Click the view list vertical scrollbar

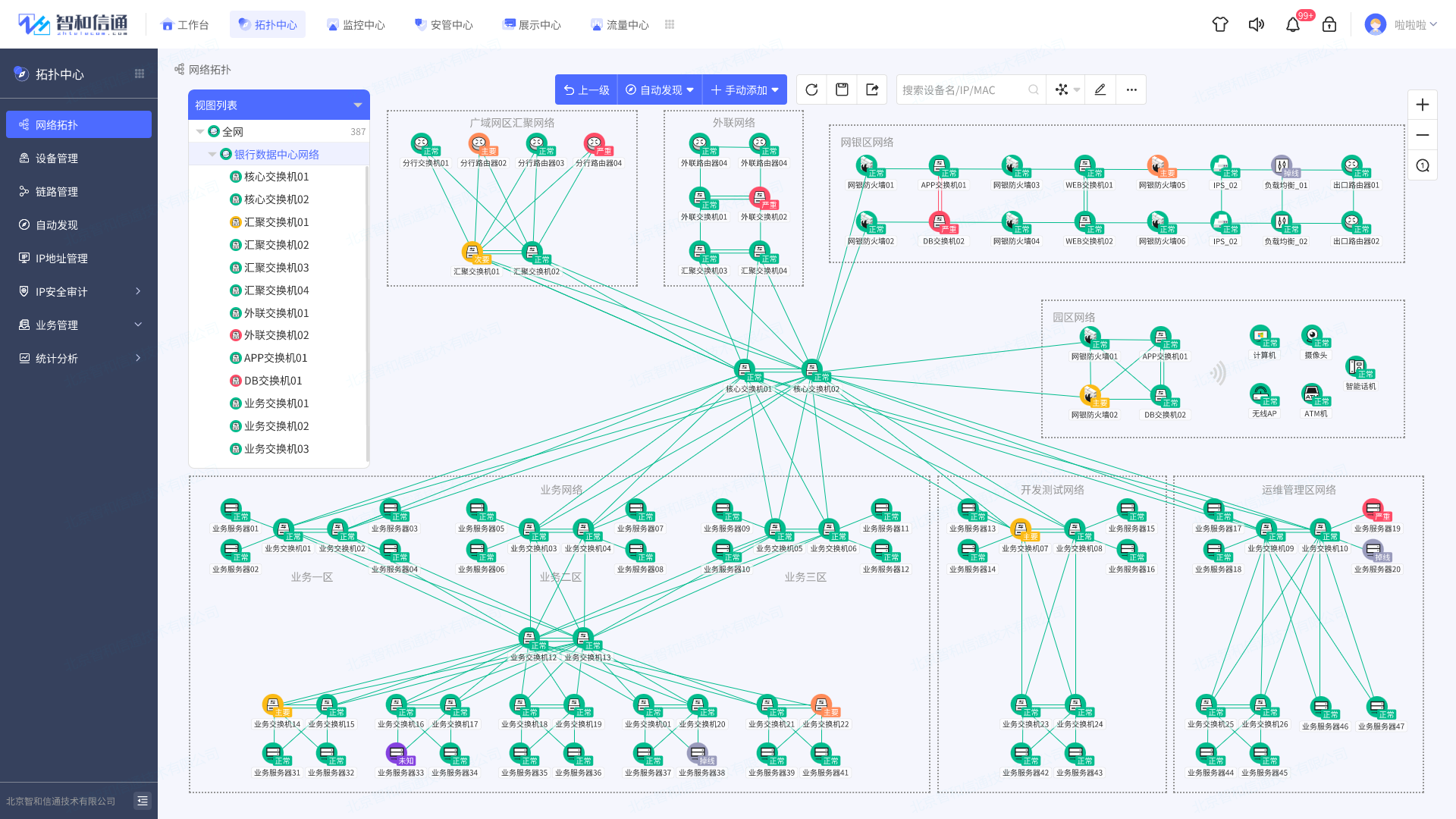pyautogui.click(x=368, y=312)
